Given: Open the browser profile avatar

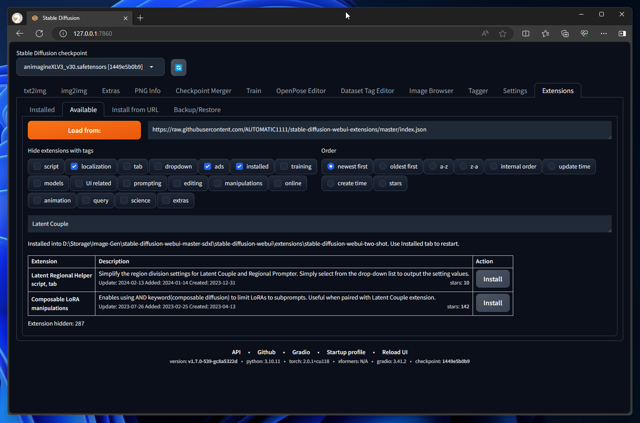Looking at the screenshot, I should pyautogui.click(x=17, y=18).
